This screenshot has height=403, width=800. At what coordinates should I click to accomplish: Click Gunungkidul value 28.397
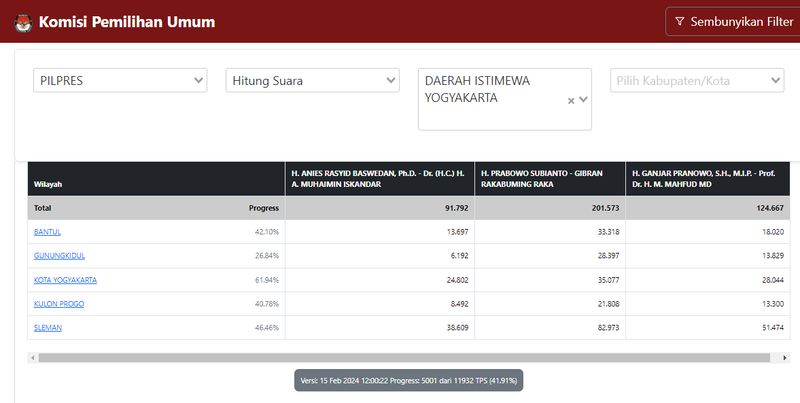[x=609, y=256]
